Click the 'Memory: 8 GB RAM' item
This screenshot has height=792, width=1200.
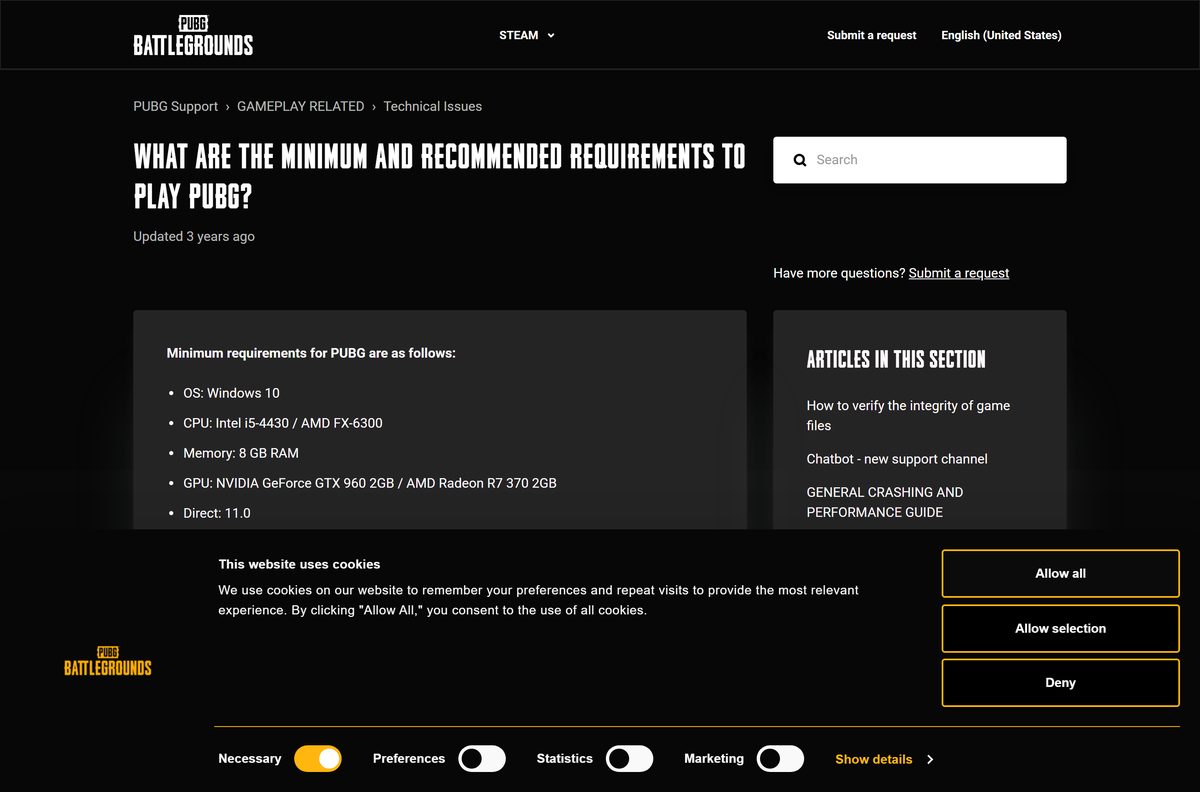(241, 453)
